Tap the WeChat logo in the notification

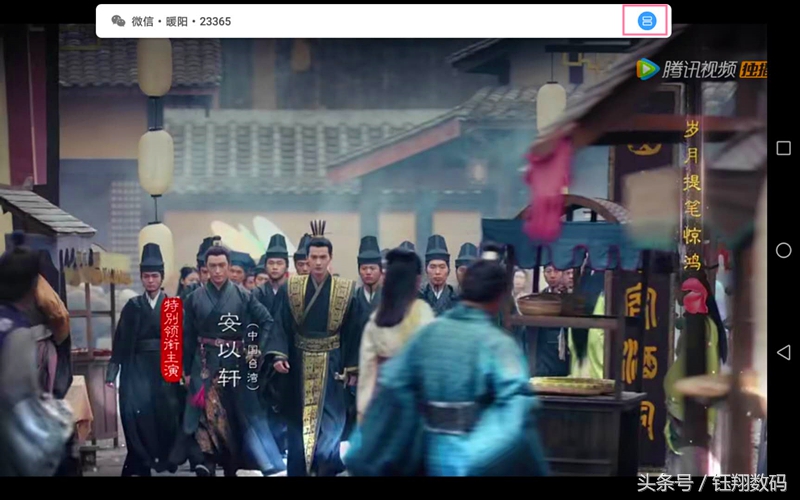118,21
